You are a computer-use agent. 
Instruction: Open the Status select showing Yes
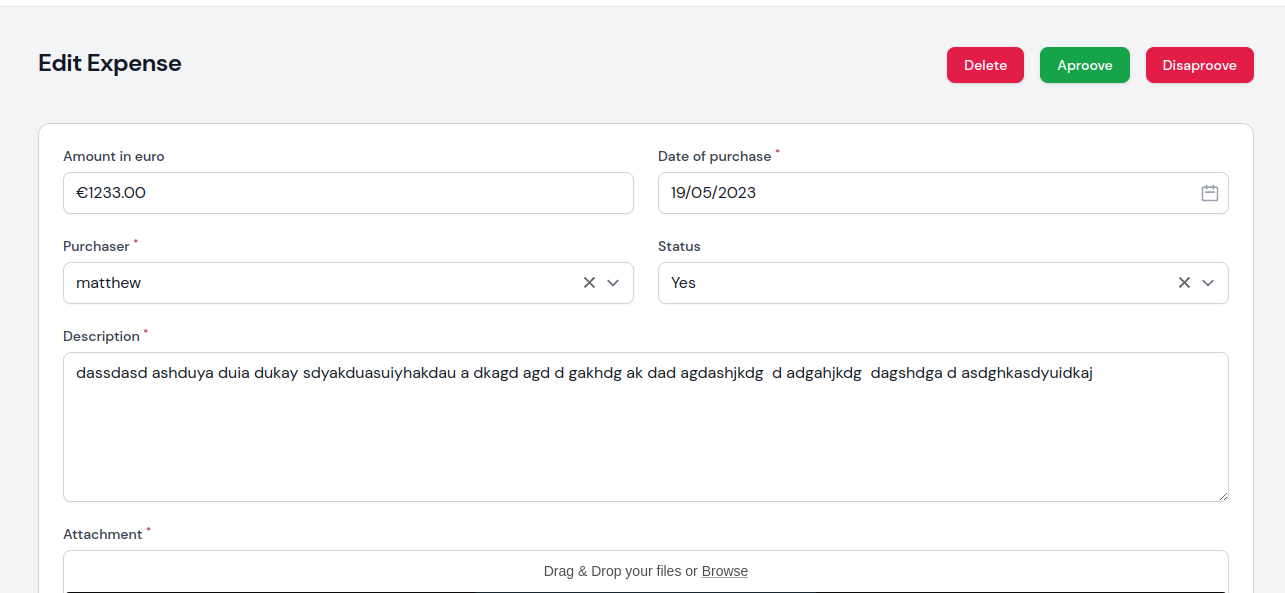943,283
